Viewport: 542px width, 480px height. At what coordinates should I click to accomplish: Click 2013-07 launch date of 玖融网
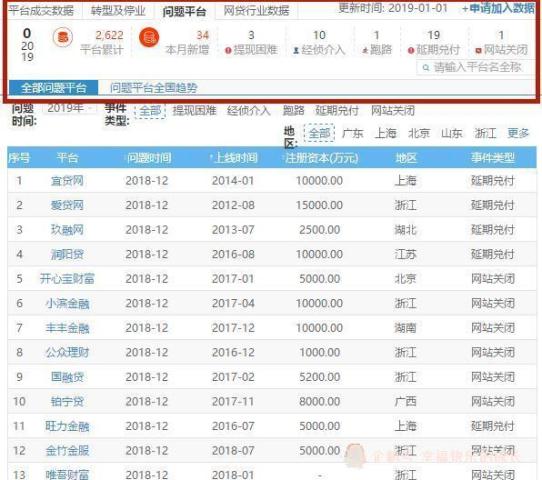[233, 229]
